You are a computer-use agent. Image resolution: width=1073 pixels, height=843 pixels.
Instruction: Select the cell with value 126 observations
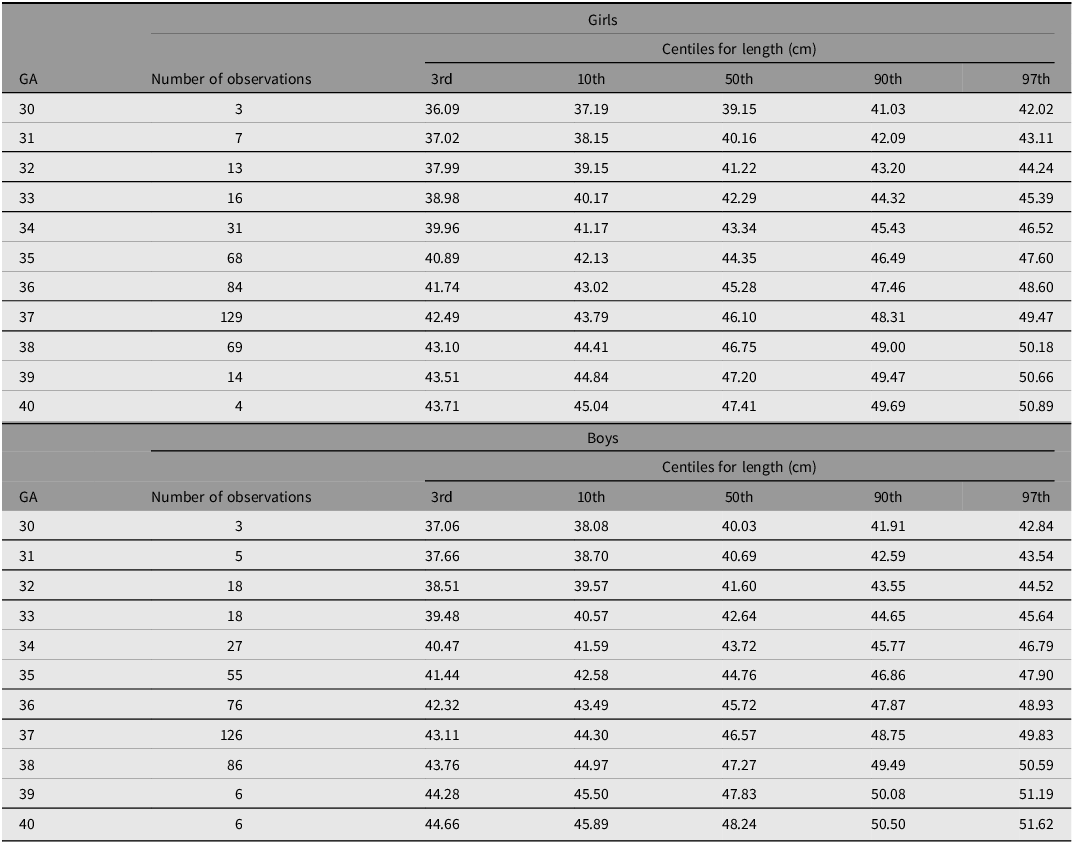pyautogui.click(x=231, y=735)
